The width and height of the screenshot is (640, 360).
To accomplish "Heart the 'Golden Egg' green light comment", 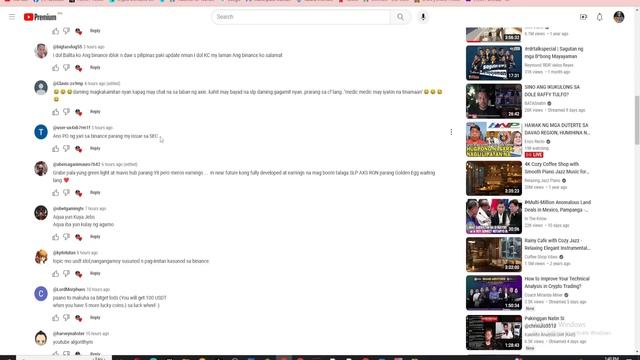I will [x=78, y=193].
